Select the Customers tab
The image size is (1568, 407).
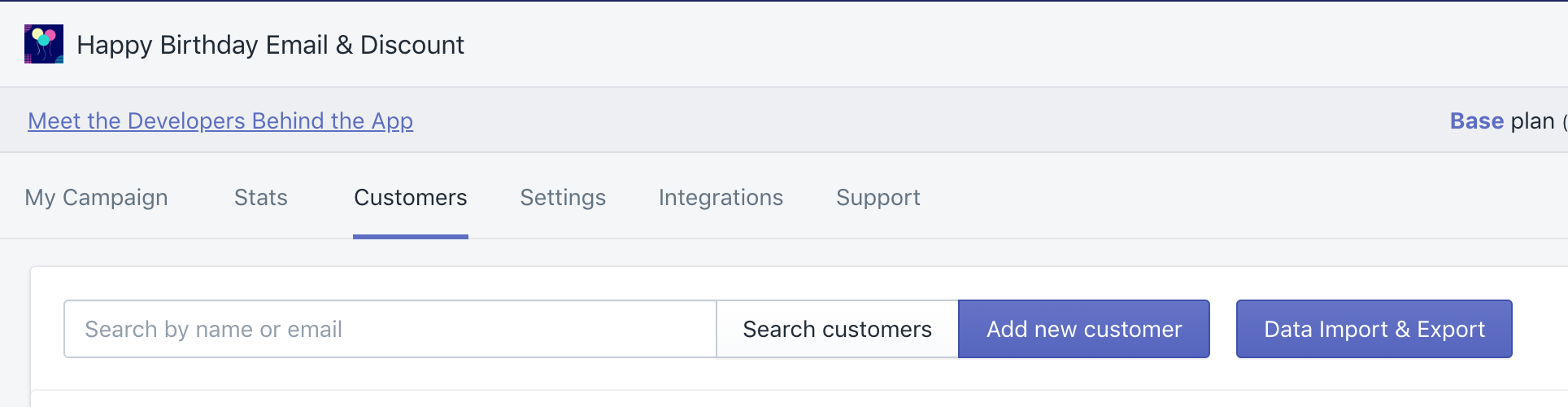(411, 197)
